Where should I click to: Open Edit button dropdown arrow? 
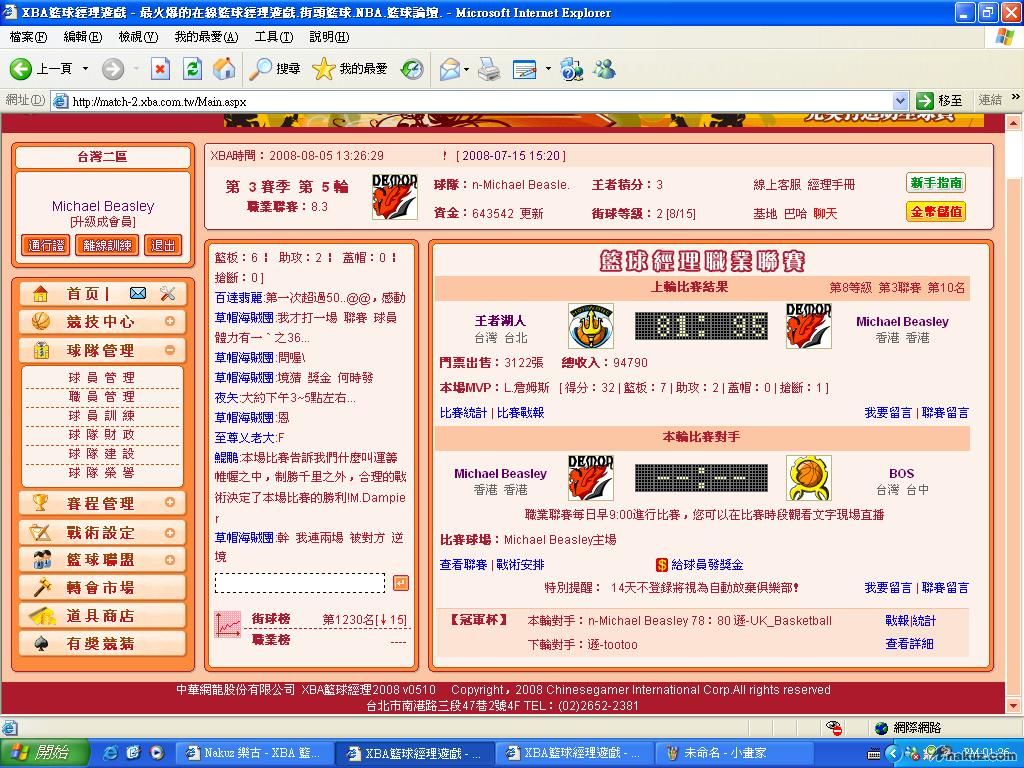pyautogui.click(x=548, y=69)
